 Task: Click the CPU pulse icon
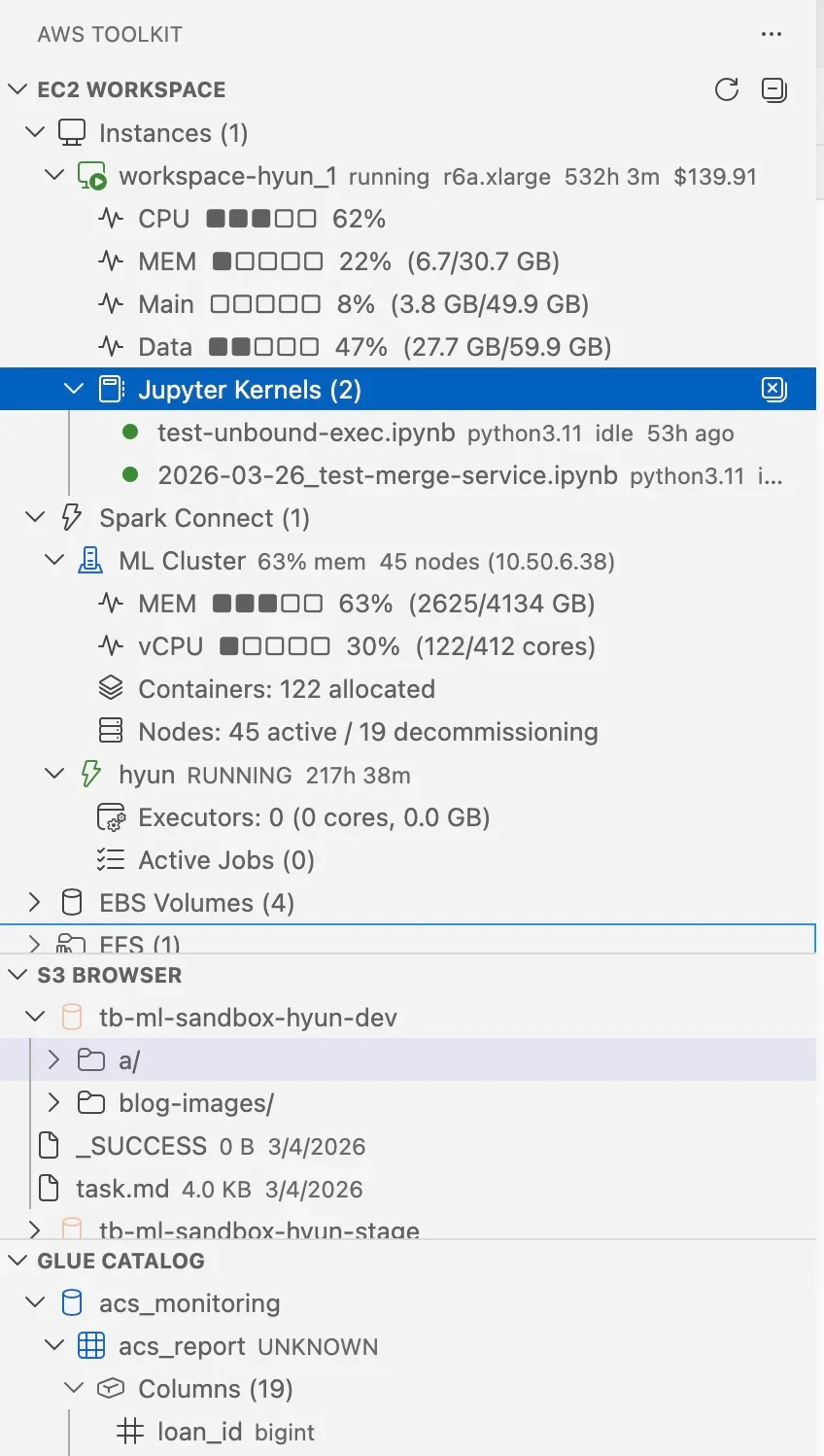click(x=111, y=219)
